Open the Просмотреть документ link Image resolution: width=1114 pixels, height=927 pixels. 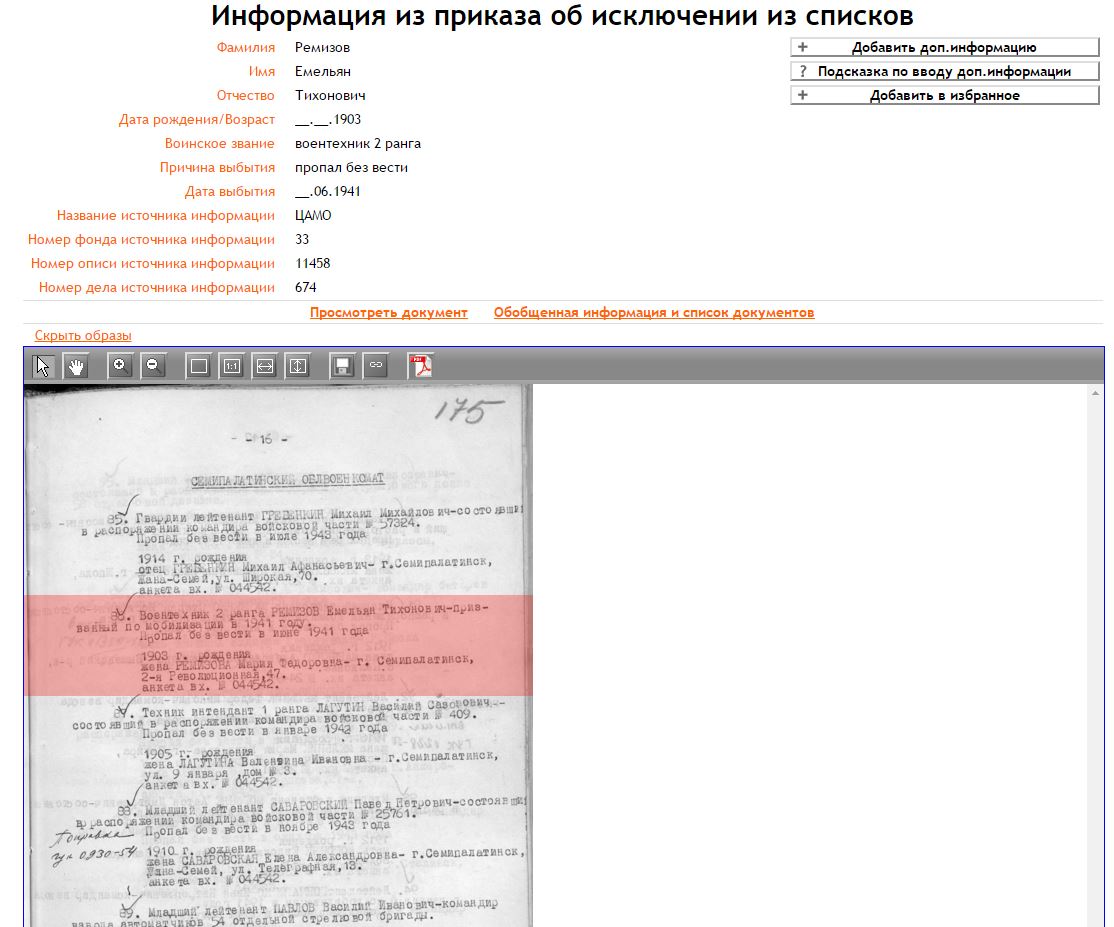tap(389, 313)
